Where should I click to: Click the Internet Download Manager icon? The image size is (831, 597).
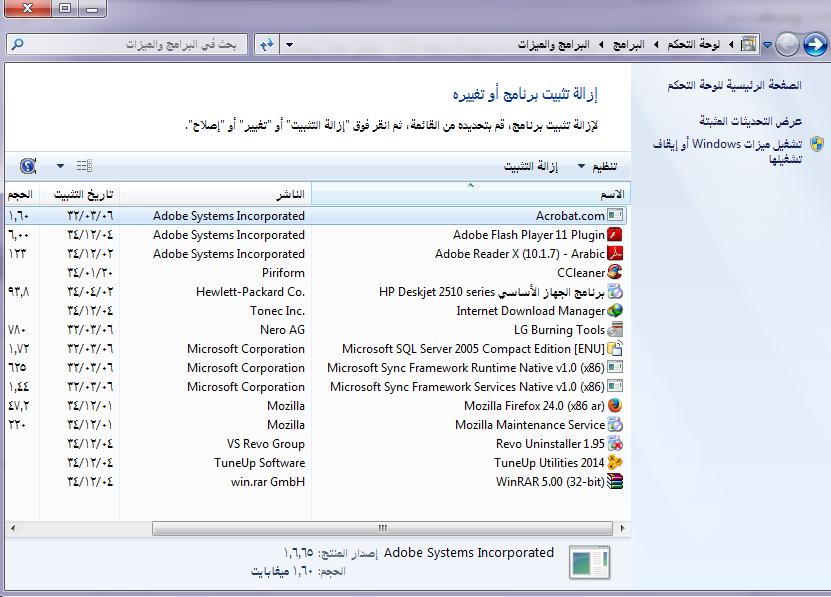(x=615, y=311)
